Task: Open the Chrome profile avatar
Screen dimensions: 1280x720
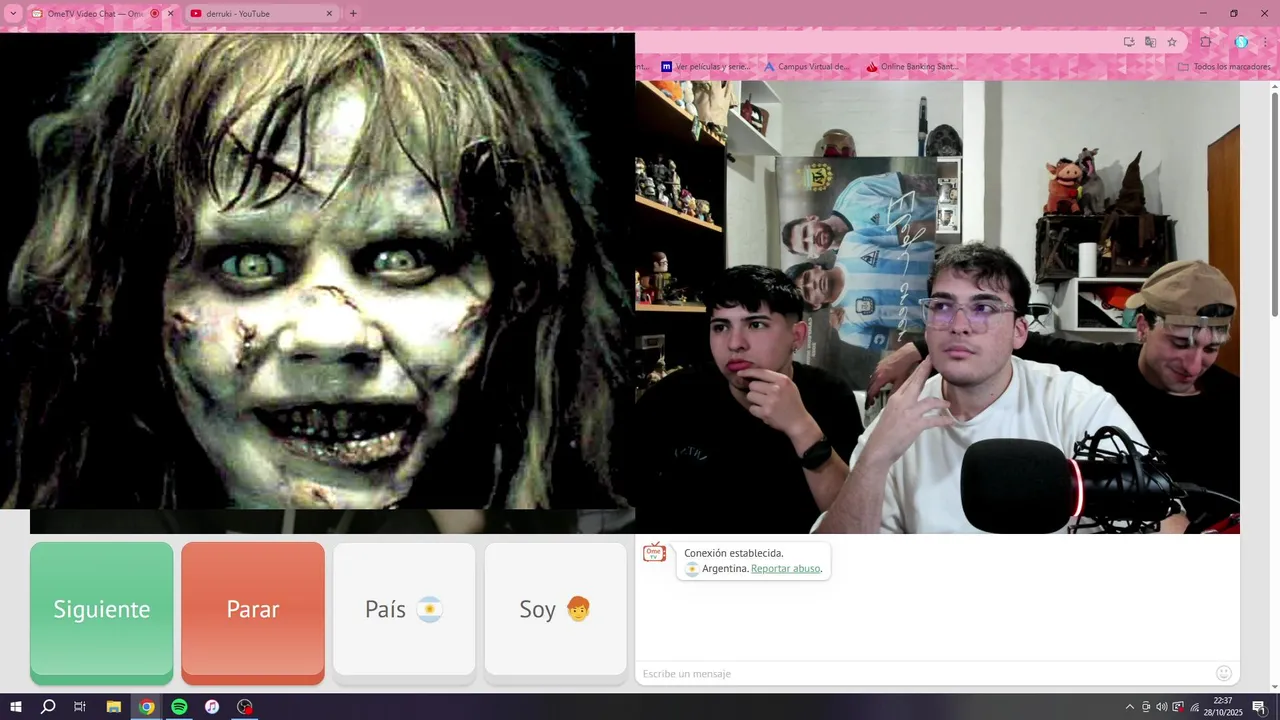Action: pyautogui.click(x=1241, y=42)
